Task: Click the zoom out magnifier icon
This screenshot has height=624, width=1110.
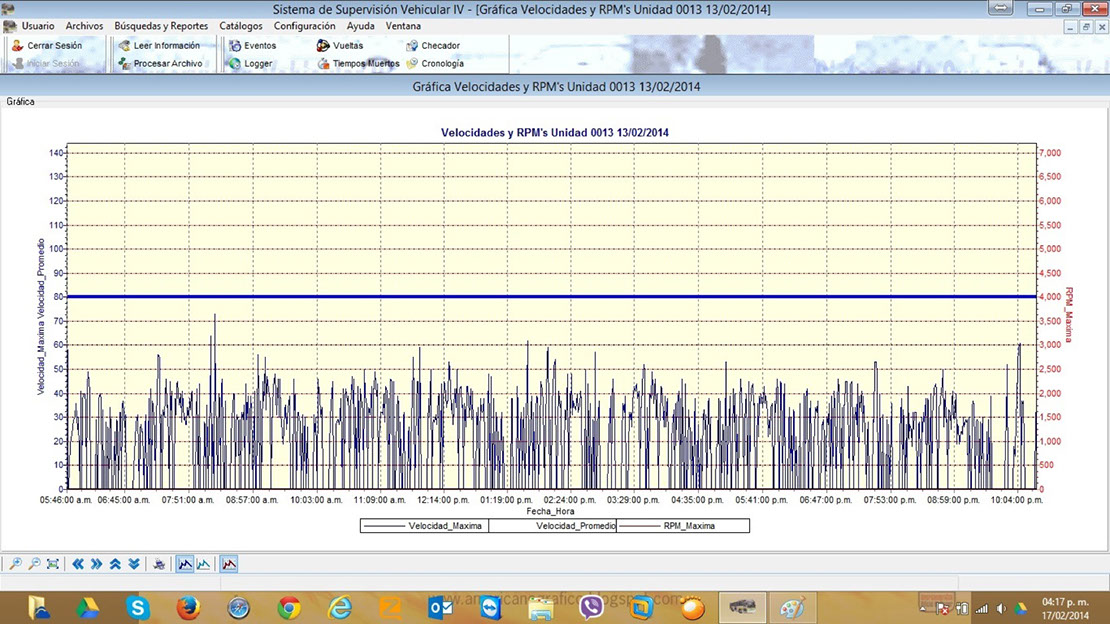Action: tap(34, 564)
